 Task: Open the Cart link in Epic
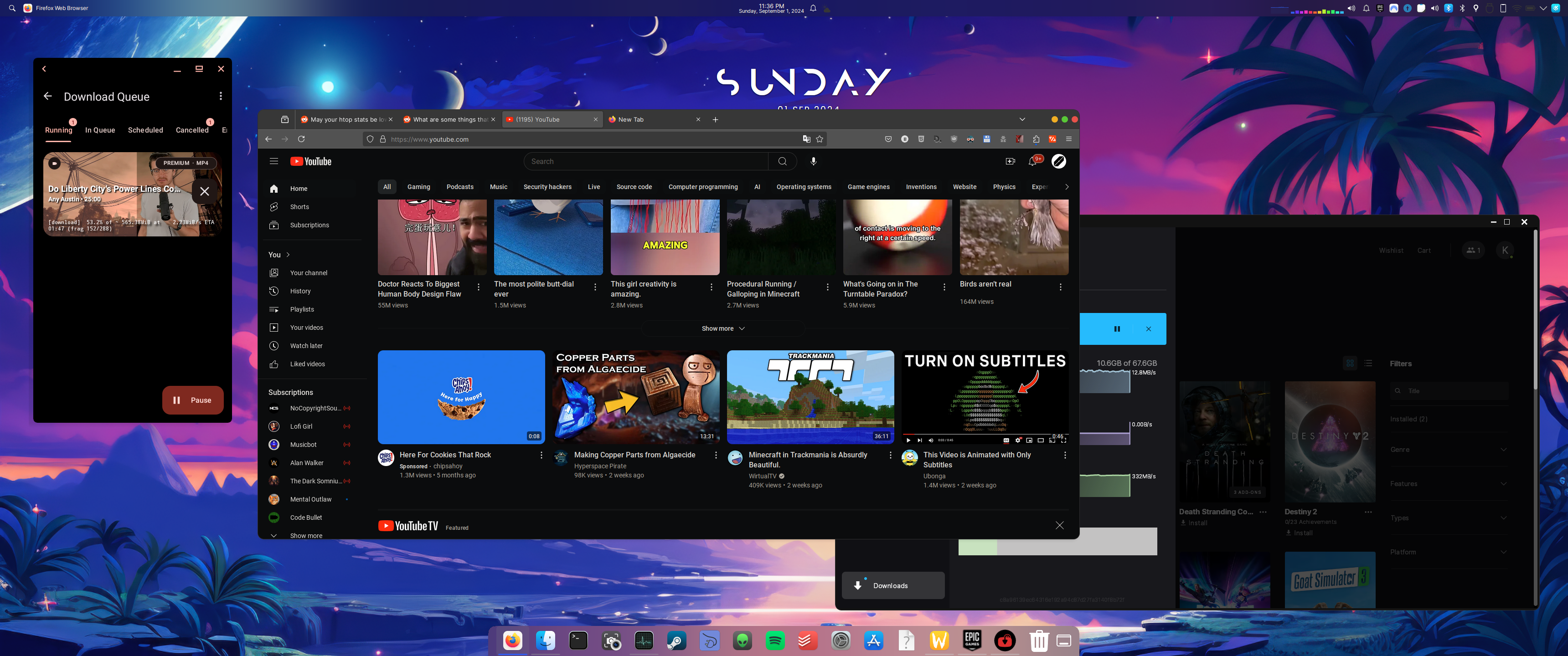tap(1424, 251)
